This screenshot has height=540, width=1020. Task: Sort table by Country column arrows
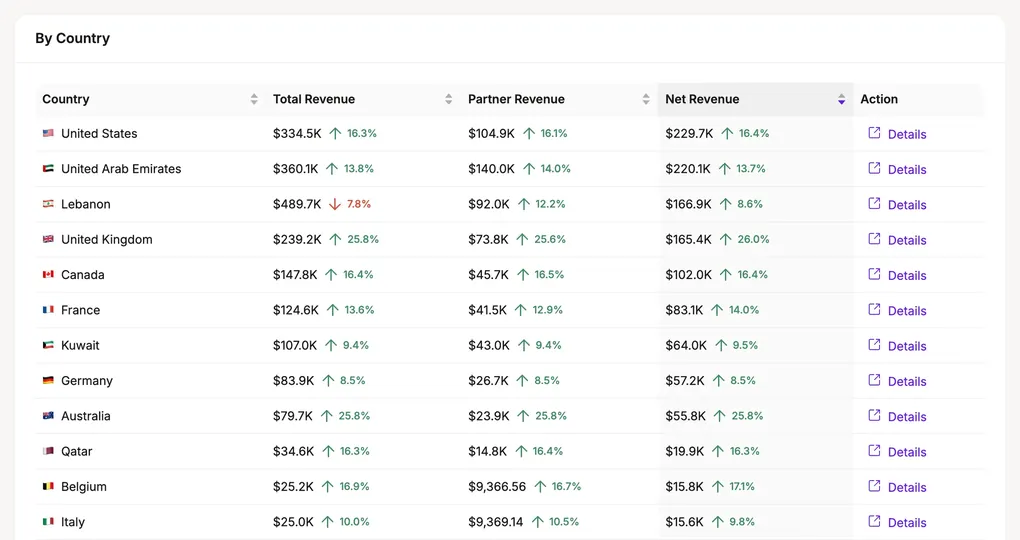pos(254,99)
